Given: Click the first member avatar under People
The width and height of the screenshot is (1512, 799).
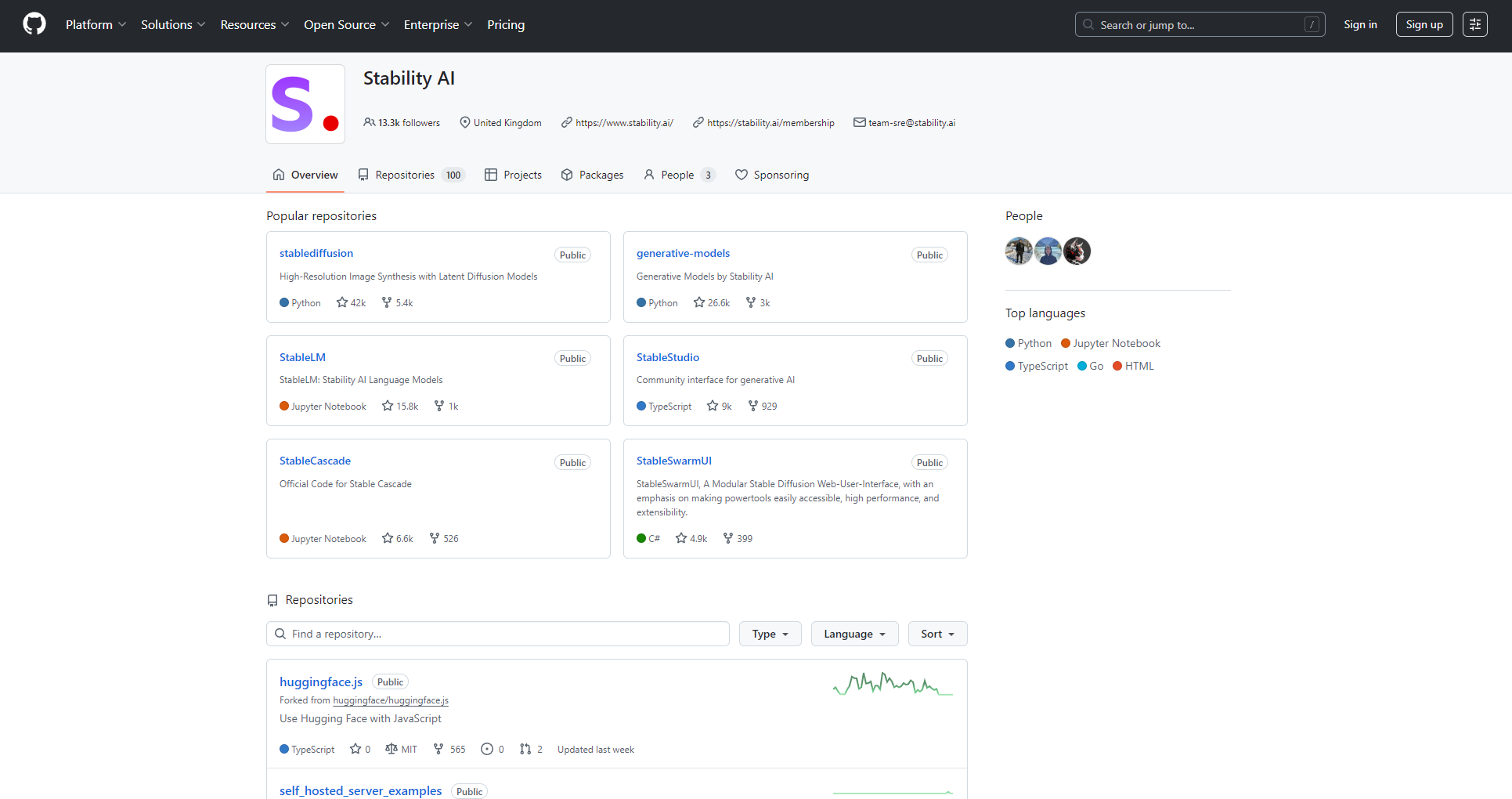Looking at the screenshot, I should (1019, 251).
